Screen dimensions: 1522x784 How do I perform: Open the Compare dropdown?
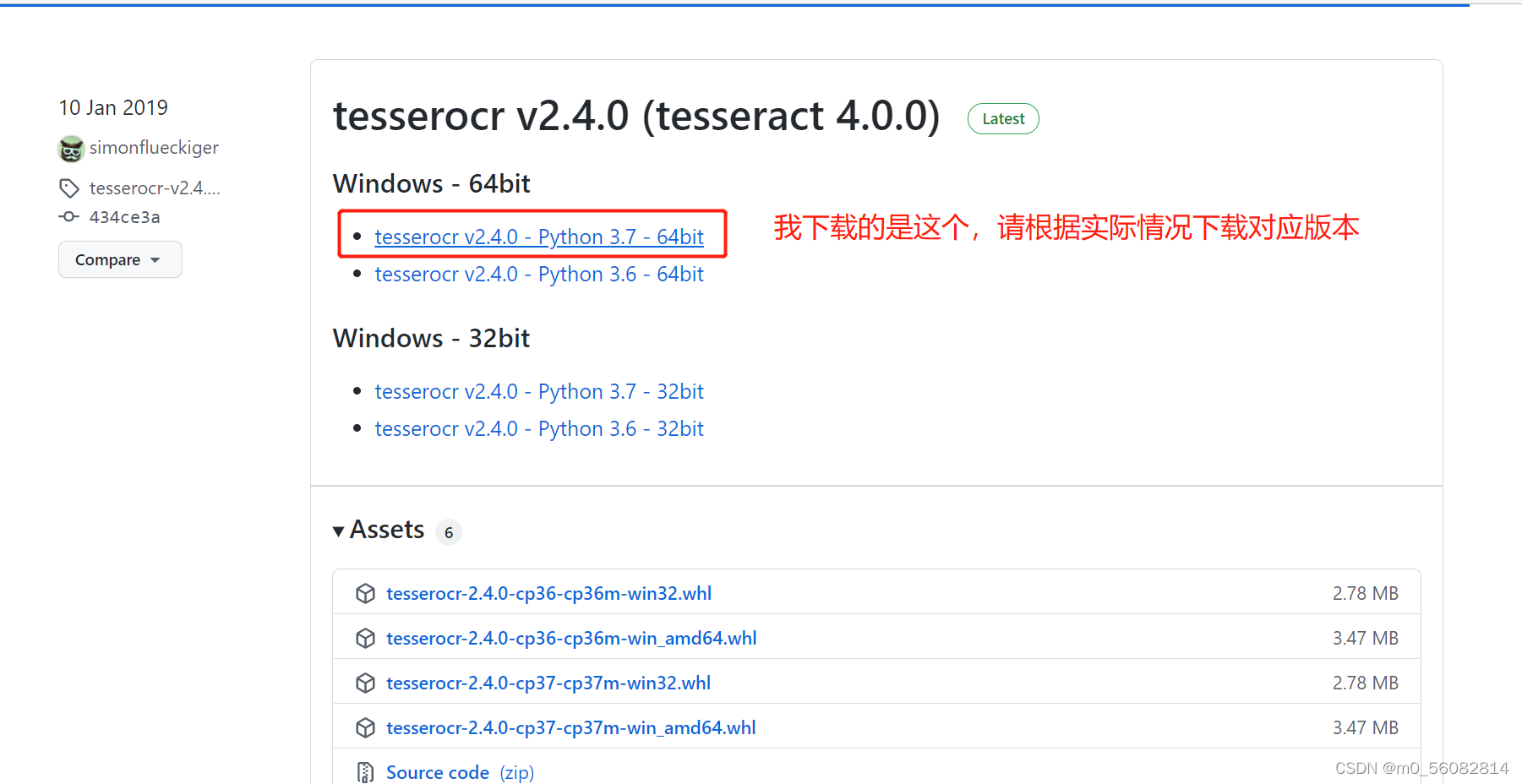[120, 259]
